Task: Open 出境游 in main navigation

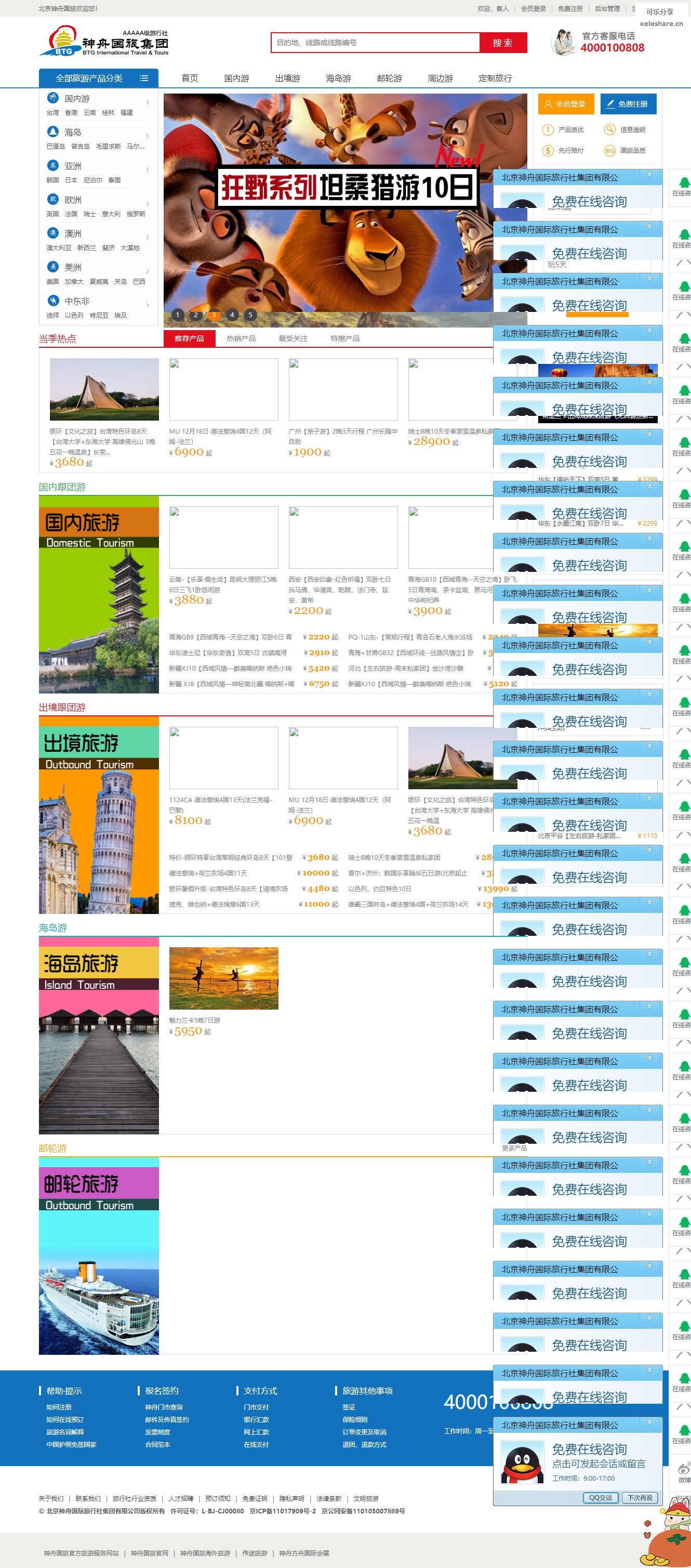Action: pos(287,78)
